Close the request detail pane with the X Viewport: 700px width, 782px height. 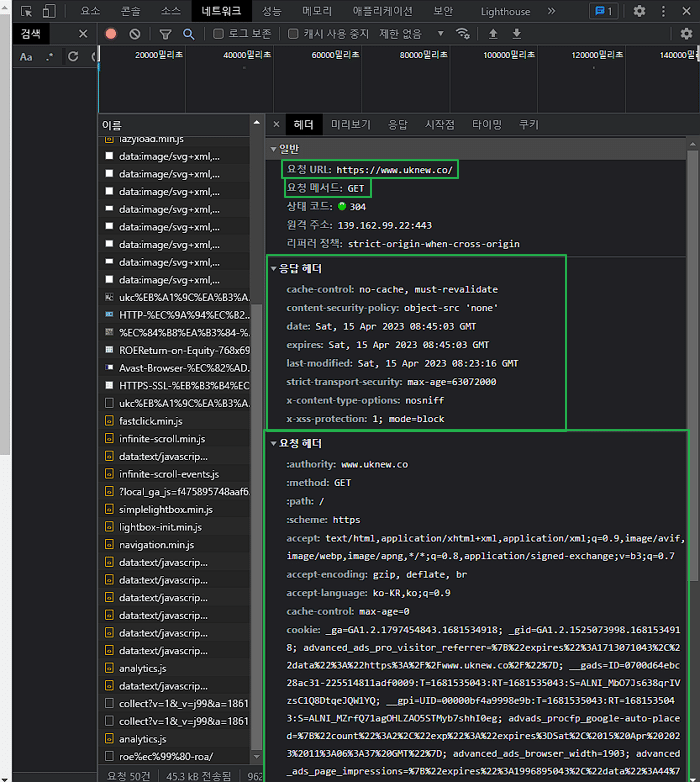(x=276, y=124)
